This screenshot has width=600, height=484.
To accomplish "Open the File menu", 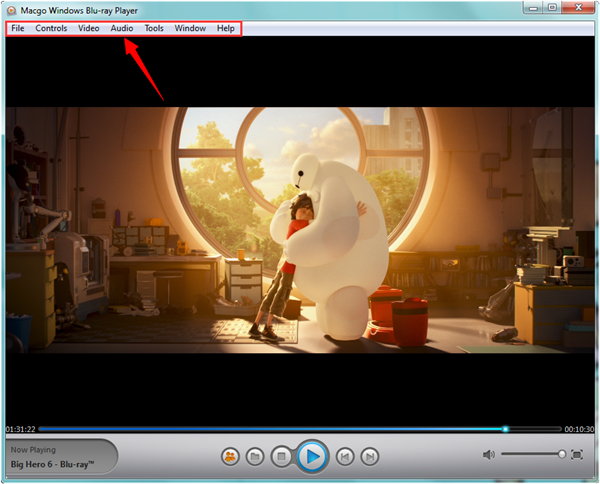I will point(18,28).
